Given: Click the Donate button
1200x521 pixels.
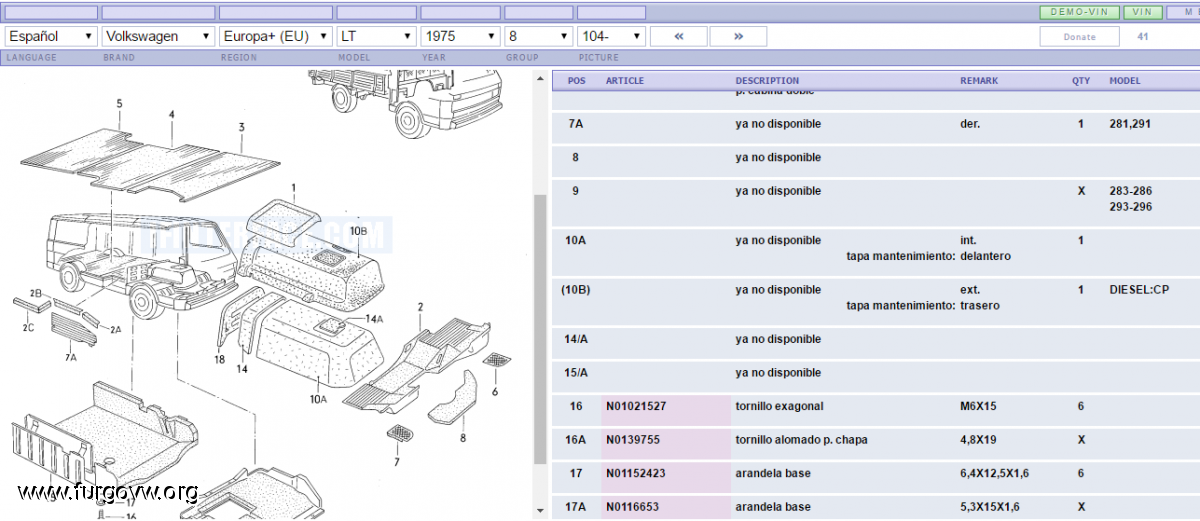Looking at the screenshot, I should pos(1079,36).
